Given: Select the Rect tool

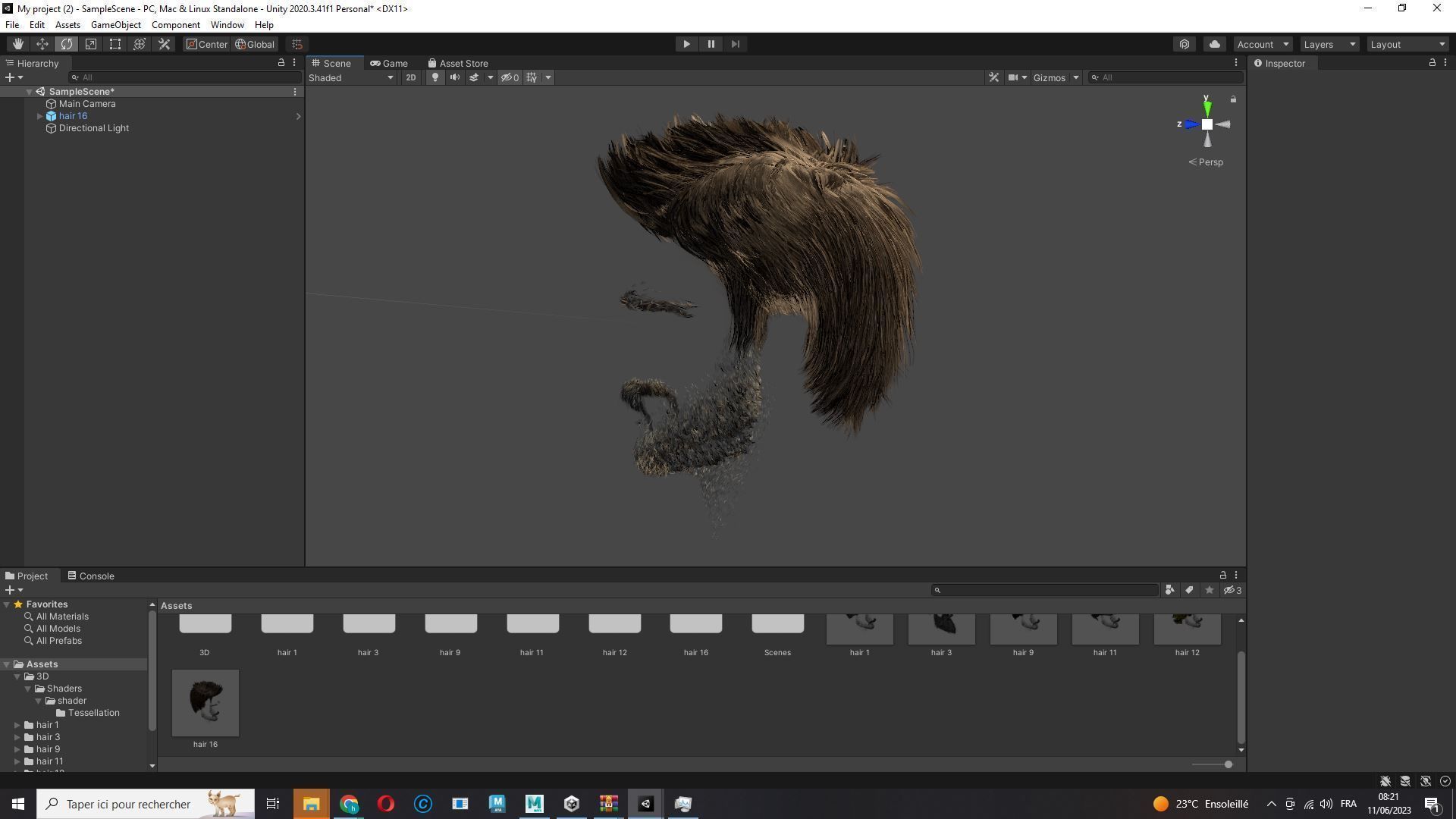Looking at the screenshot, I should 115,44.
